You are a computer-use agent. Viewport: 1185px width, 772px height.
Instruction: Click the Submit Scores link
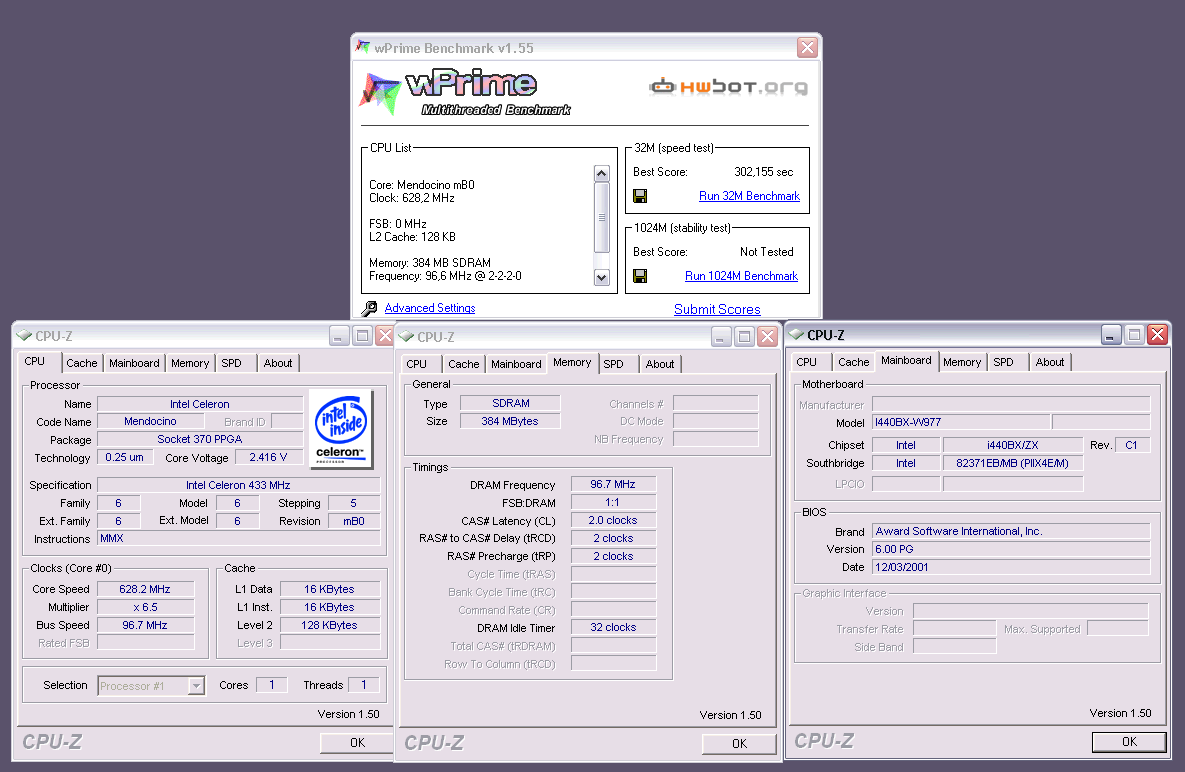(x=717, y=310)
